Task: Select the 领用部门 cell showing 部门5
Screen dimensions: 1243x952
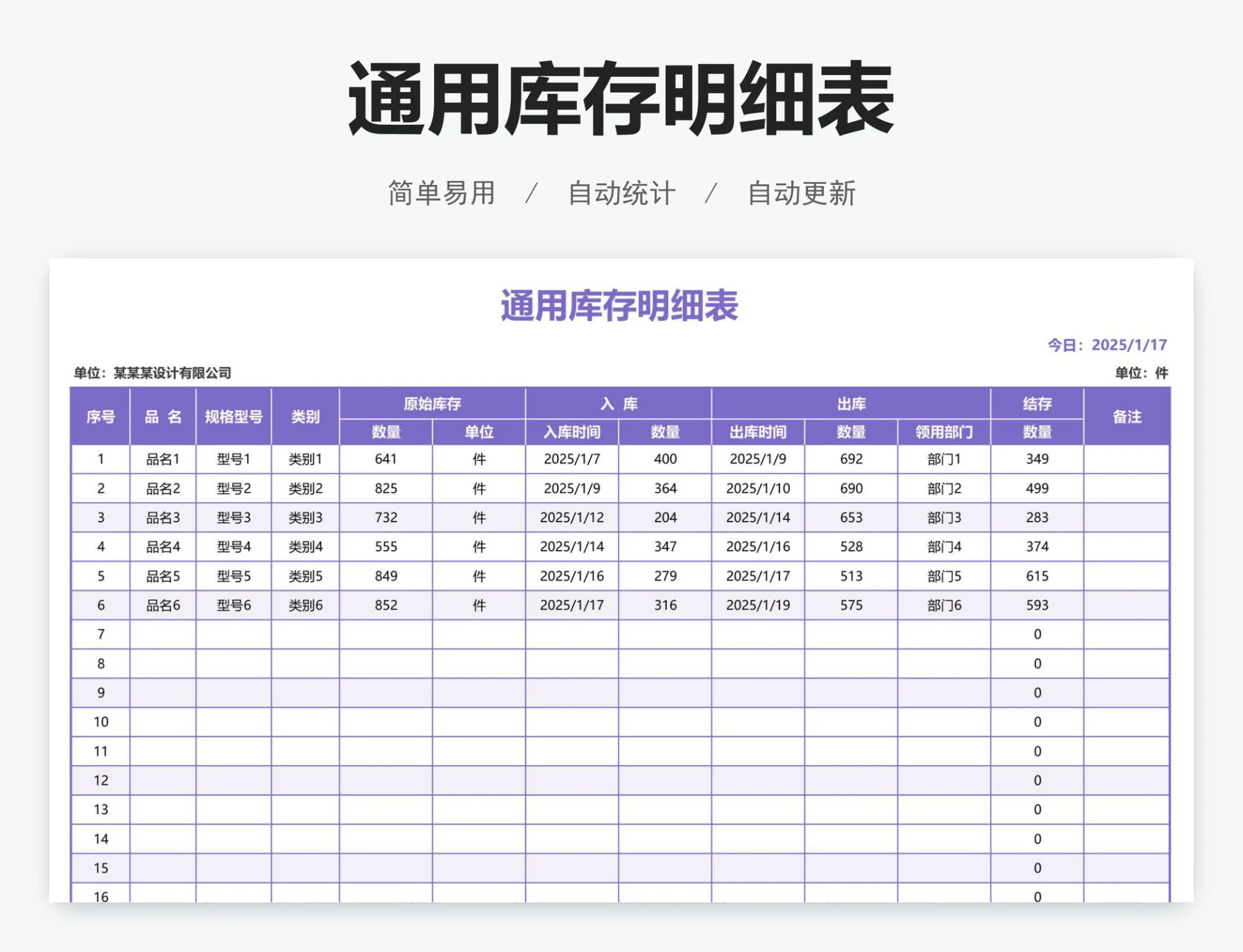Action: [944, 575]
